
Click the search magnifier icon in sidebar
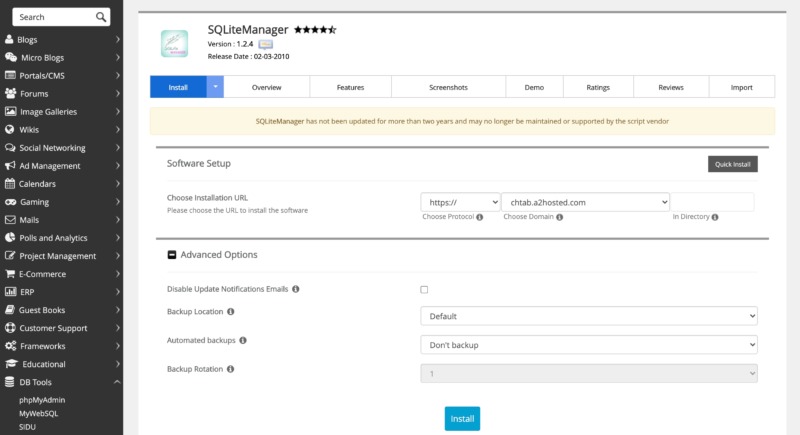tap(101, 17)
